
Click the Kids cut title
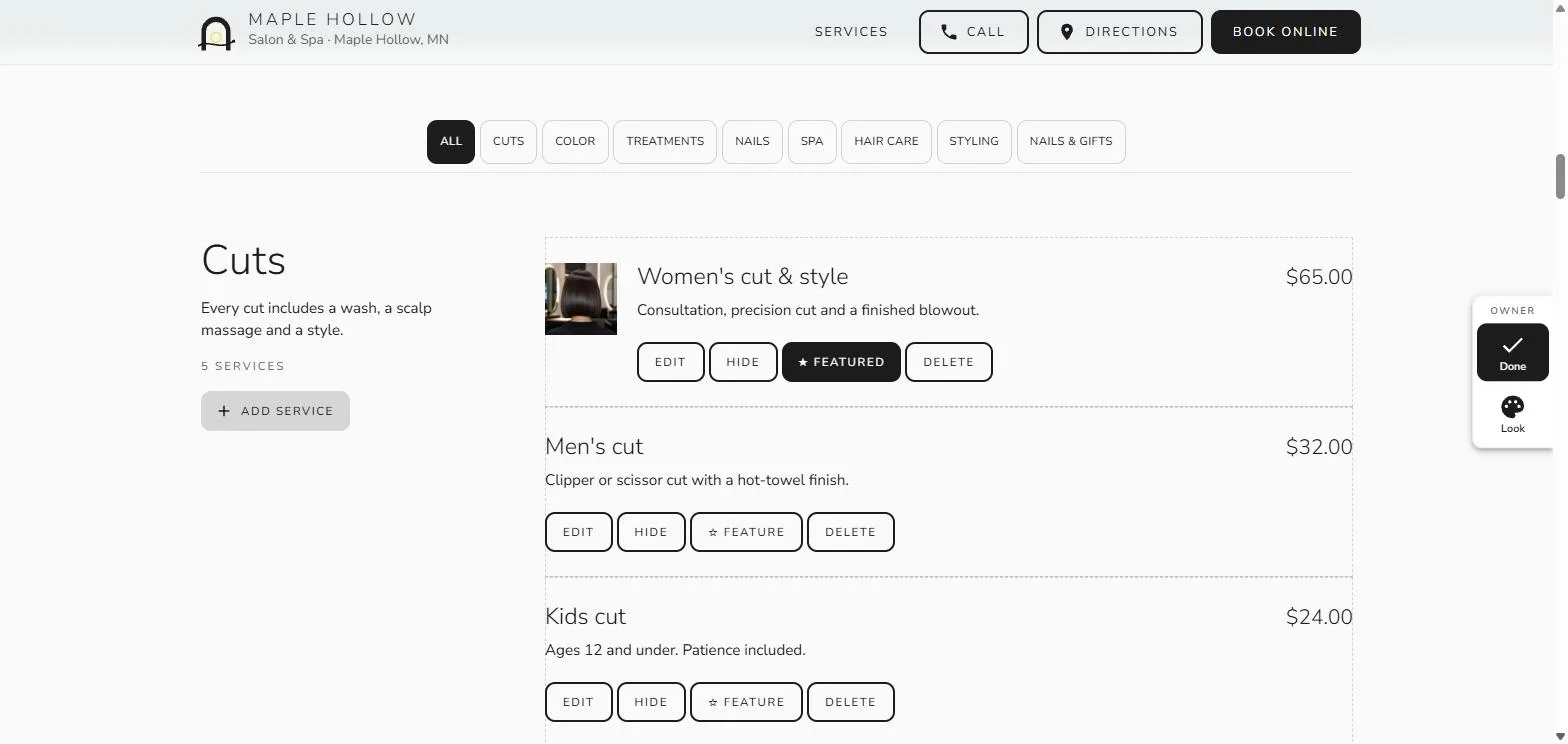[586, 617]
